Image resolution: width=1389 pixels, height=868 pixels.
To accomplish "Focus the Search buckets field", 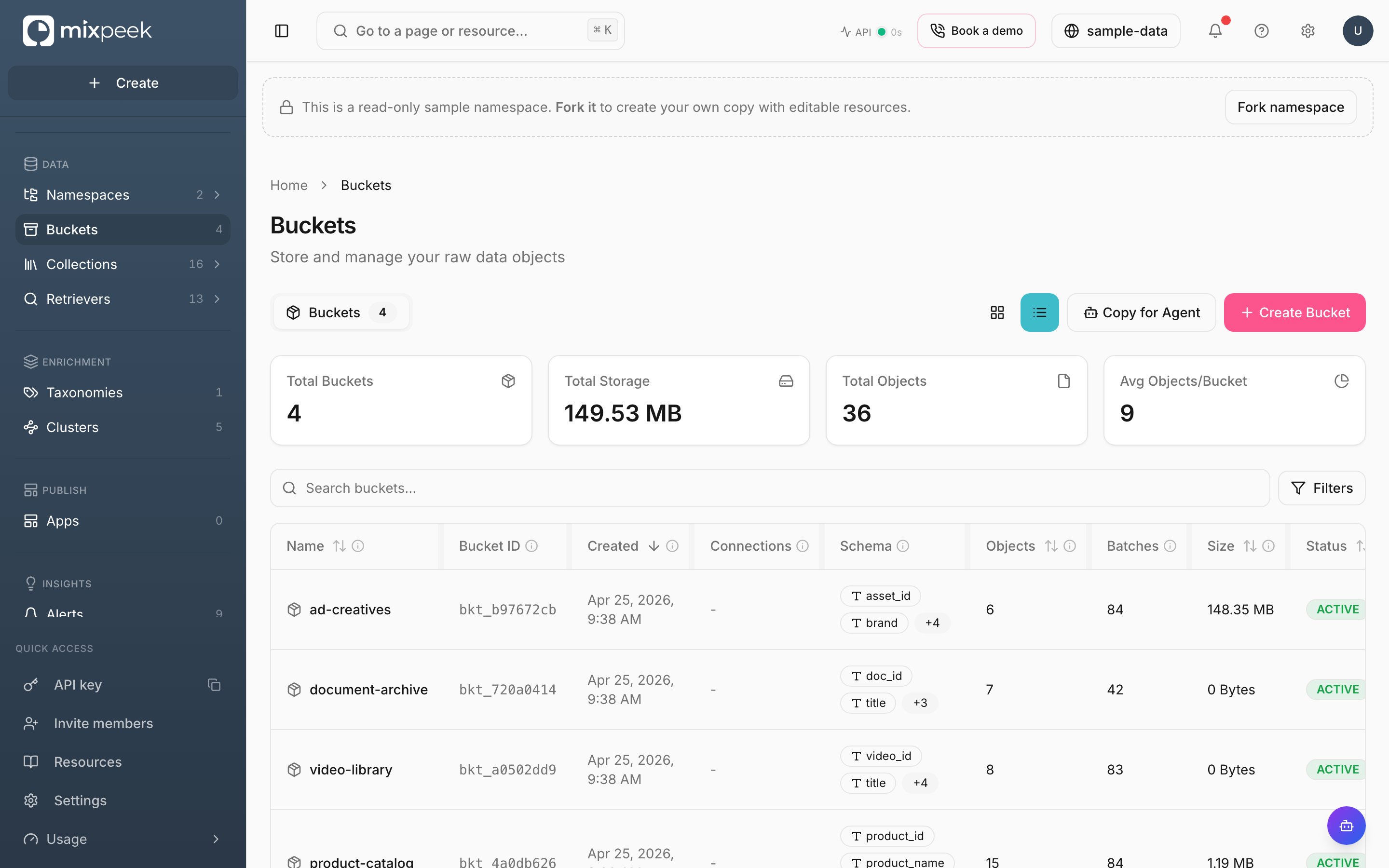I will click(770, 488).
